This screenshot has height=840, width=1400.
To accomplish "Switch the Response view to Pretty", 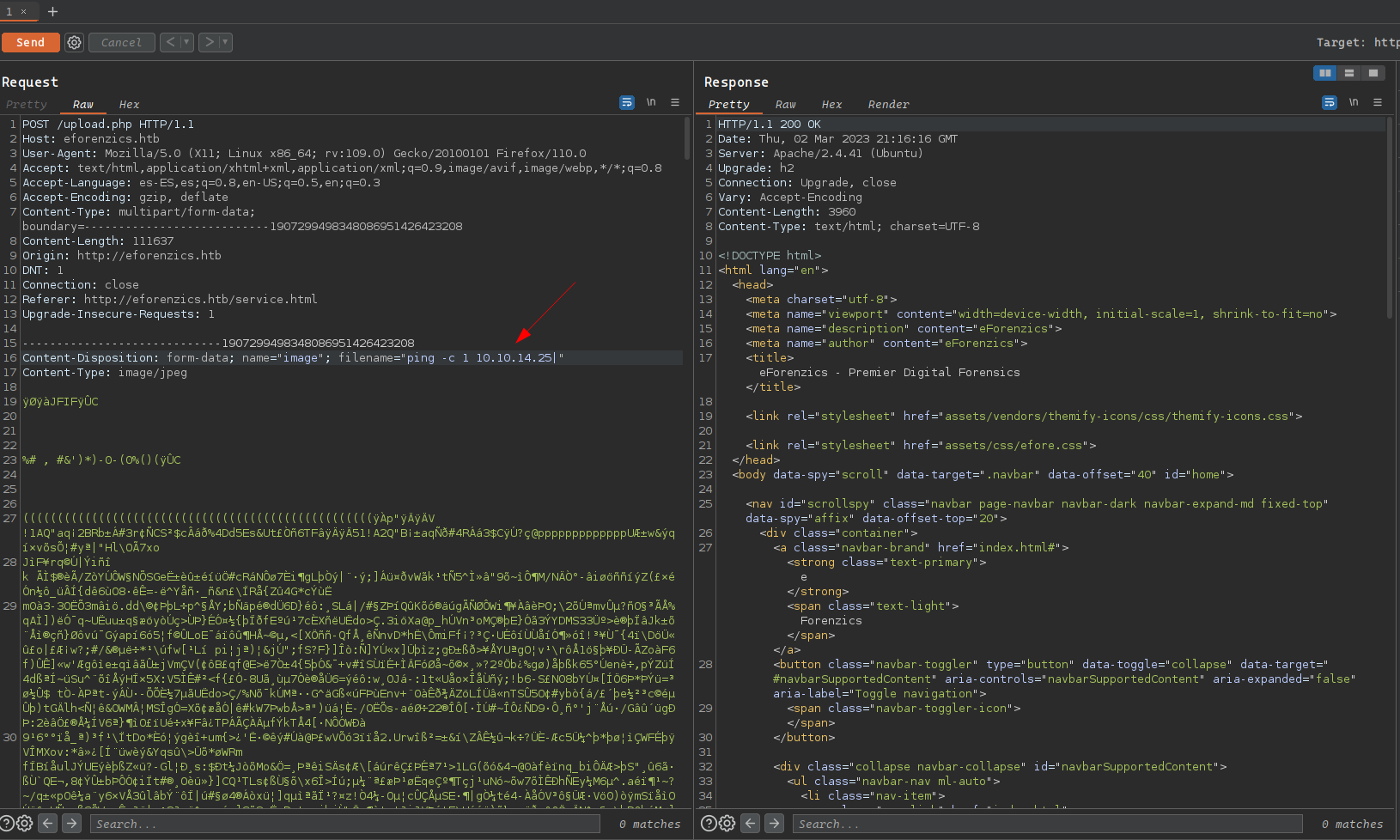I will [728, 104].
